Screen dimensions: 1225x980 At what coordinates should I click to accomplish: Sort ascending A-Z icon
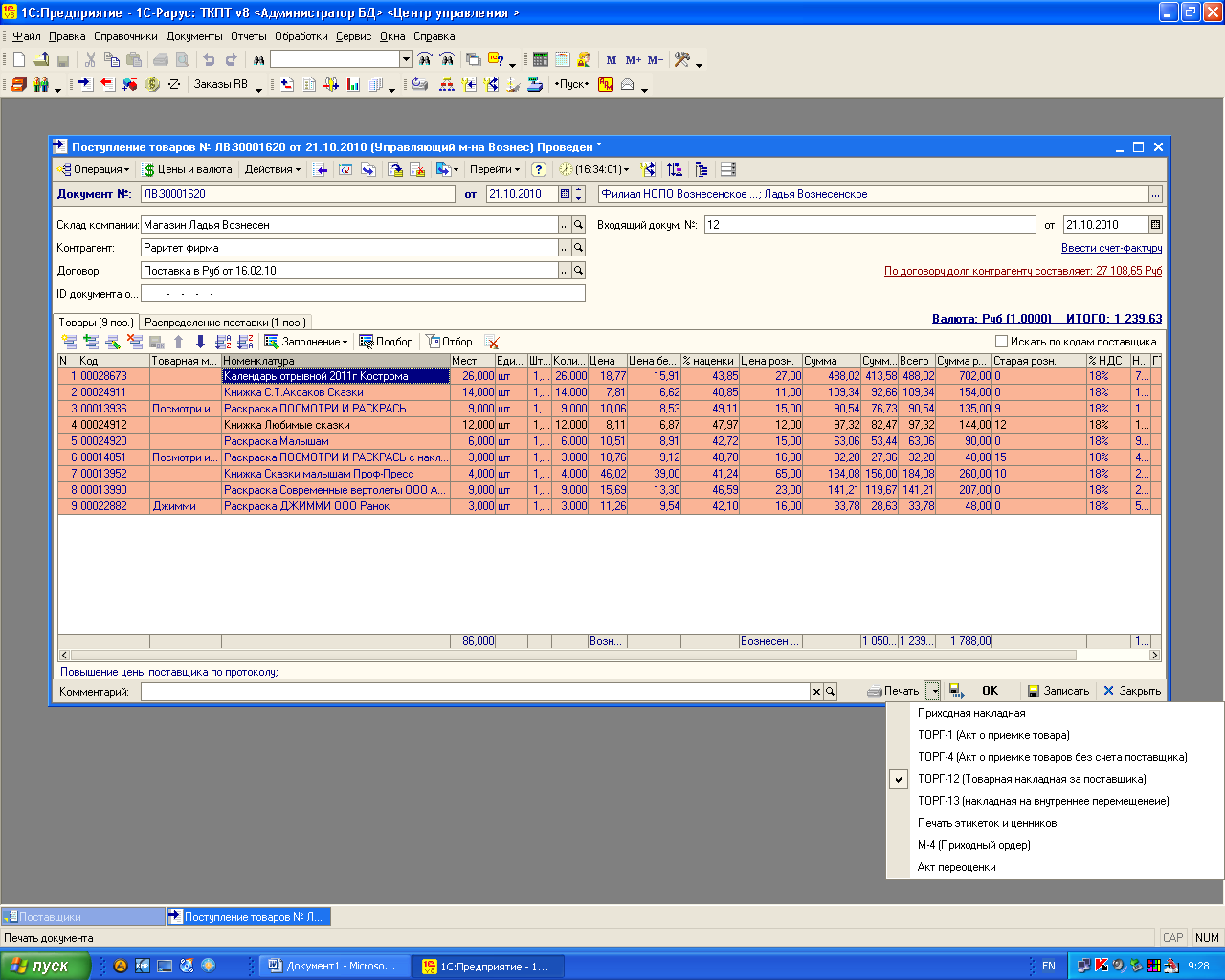[223, 342]
